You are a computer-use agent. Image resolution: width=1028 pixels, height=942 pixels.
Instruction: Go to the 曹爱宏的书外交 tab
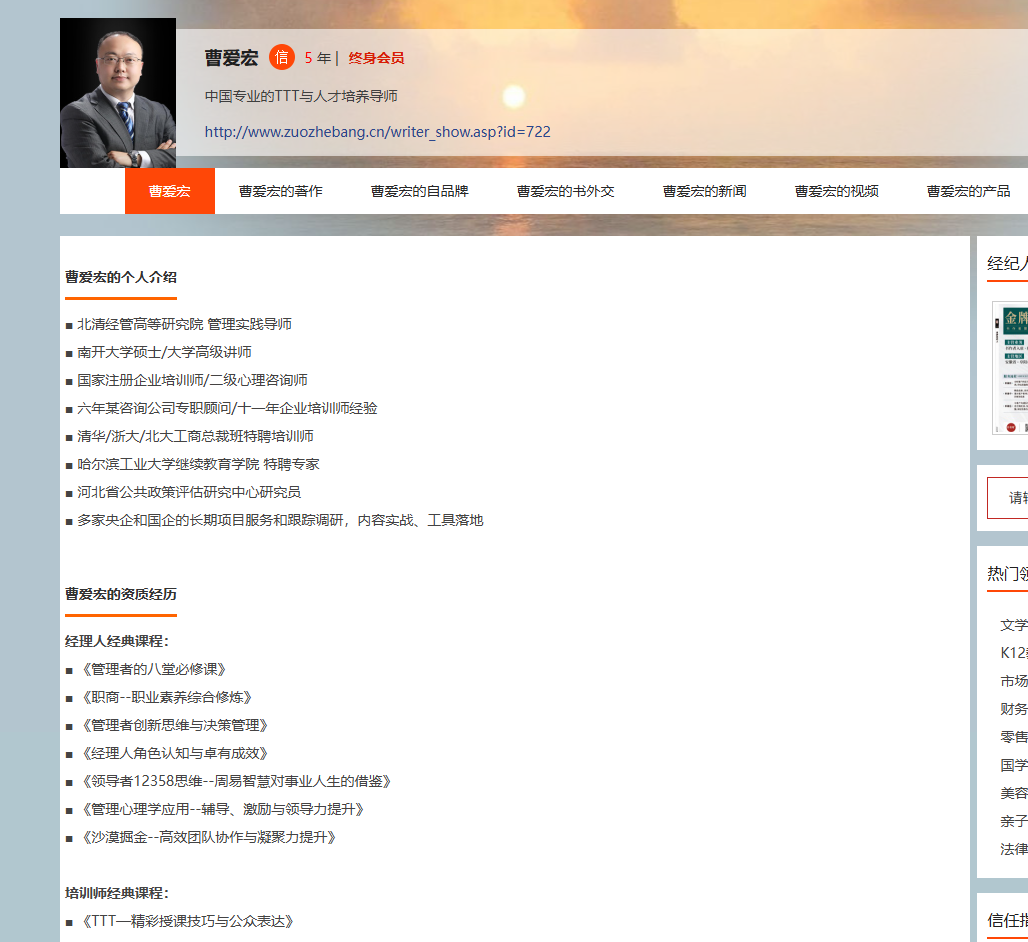coord(565,191)
